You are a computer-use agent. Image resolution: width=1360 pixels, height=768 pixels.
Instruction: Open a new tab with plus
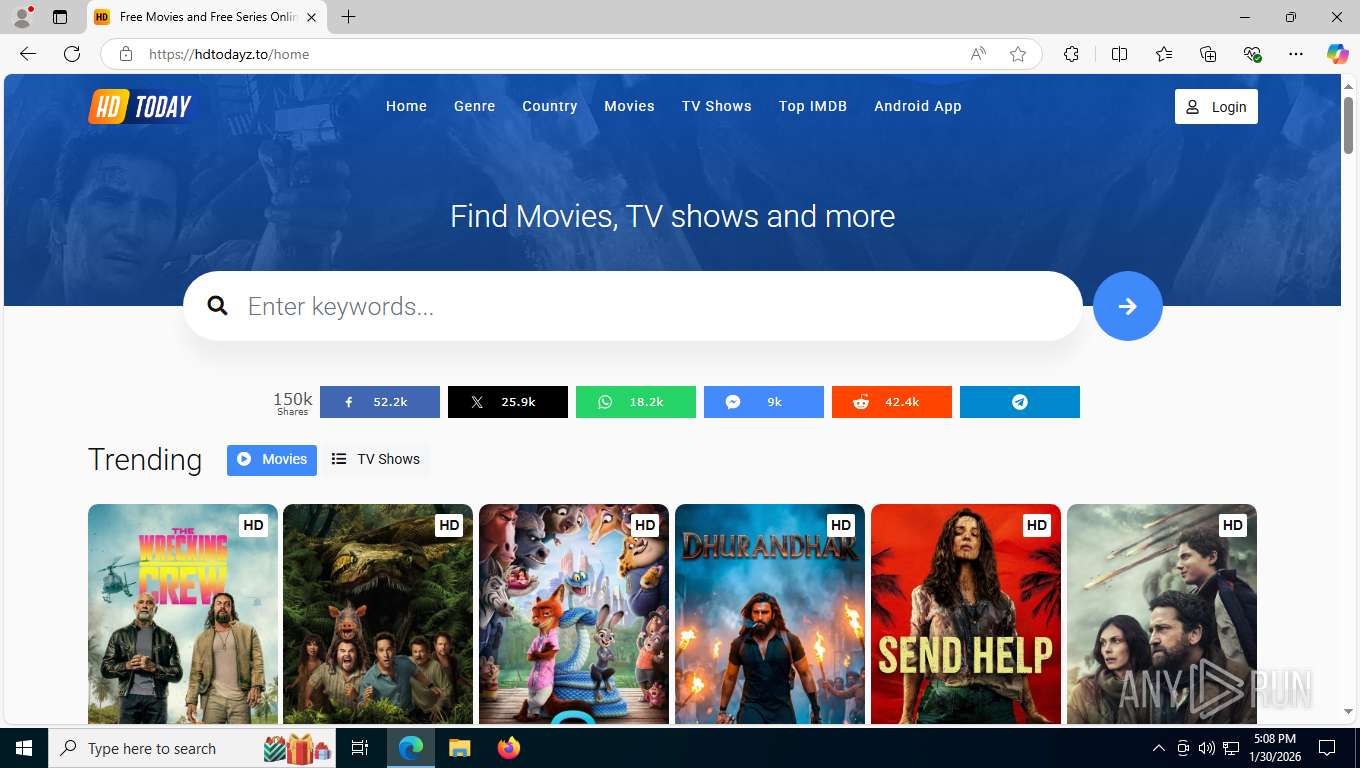tap(348, 17)
